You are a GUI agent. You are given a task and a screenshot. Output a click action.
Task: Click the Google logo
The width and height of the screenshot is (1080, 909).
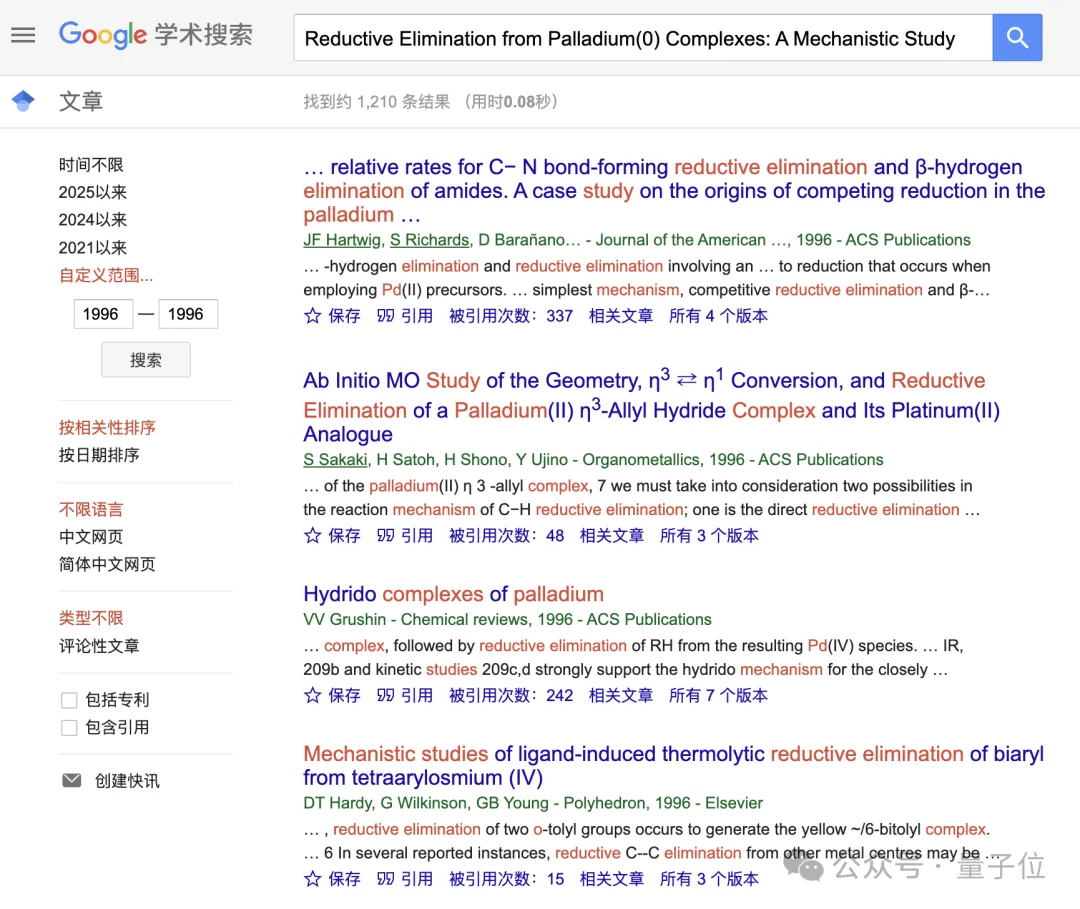(103, 35)
